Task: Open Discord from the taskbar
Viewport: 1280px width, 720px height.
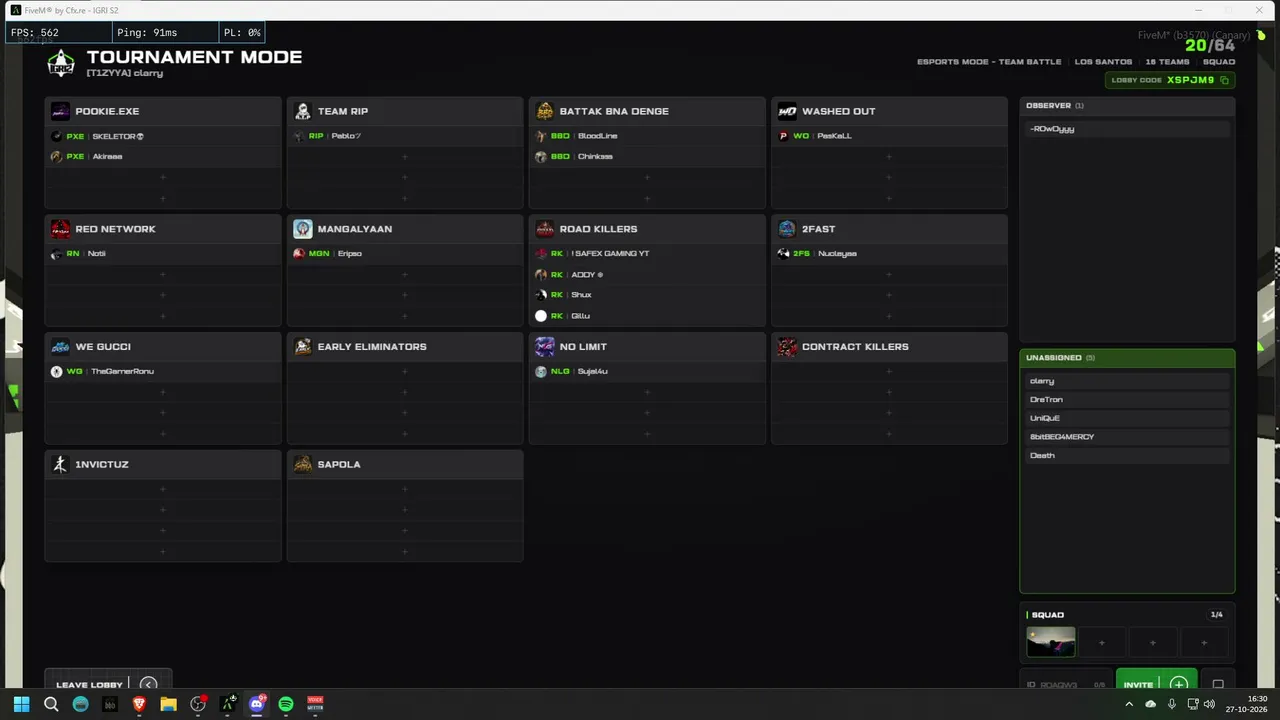Action: click(257, 704)
